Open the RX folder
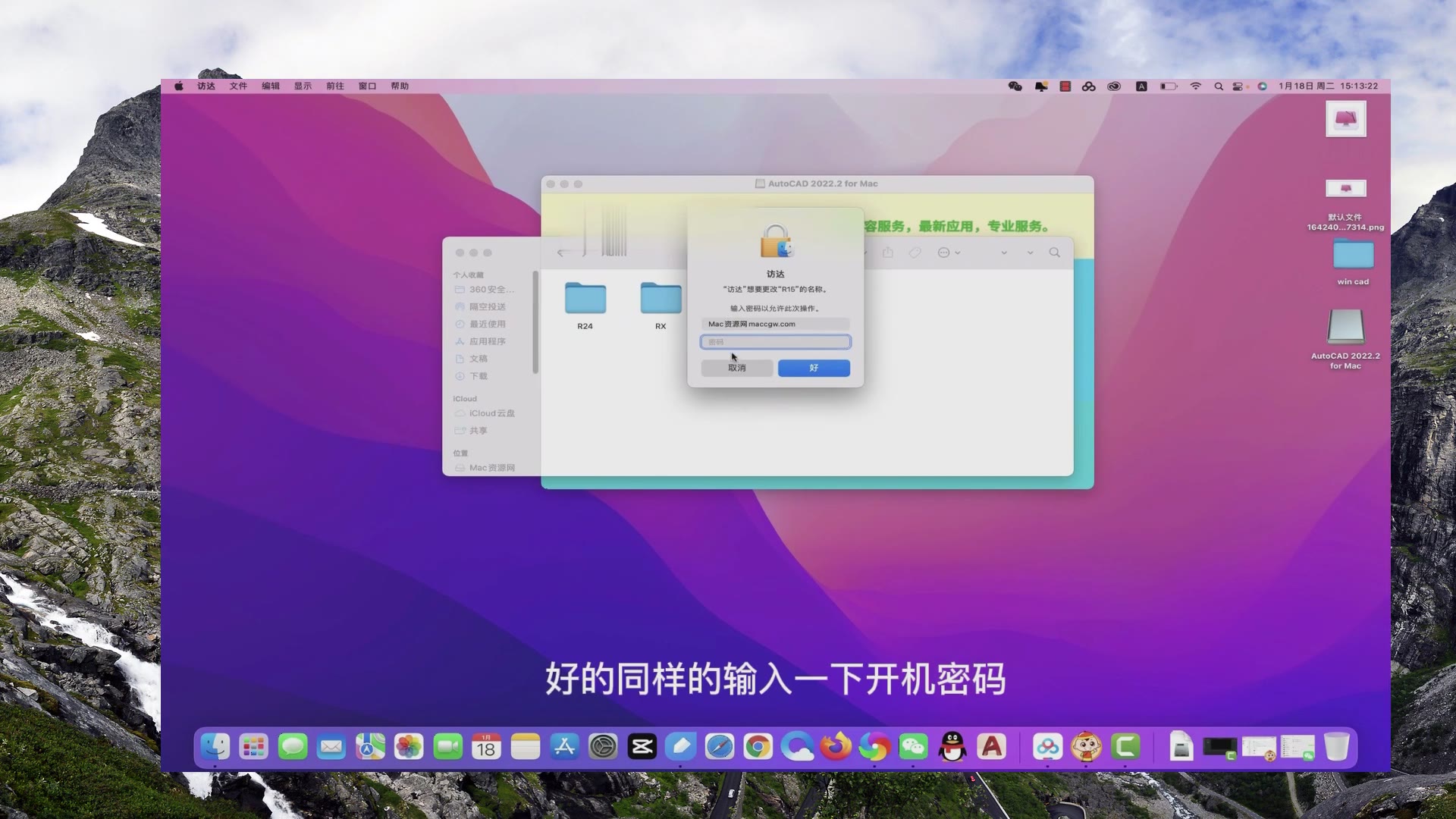Viewport: 1456px width, 819px height. pos(661,306)
